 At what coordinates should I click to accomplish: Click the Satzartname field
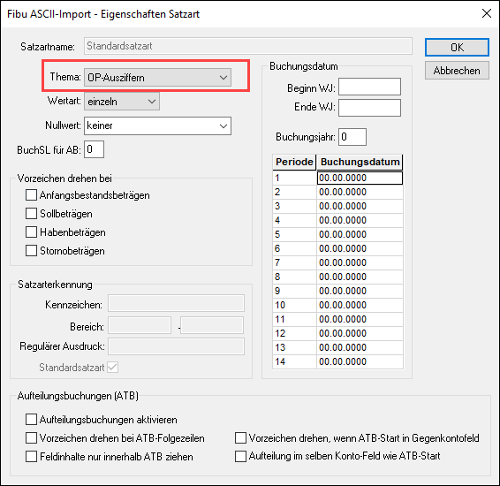point(248,46)
